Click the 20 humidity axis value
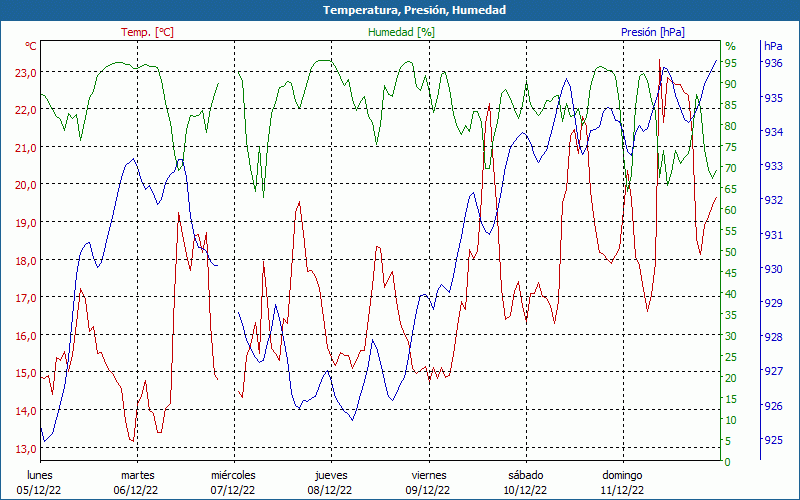800x500 pixels. (730, 378)
